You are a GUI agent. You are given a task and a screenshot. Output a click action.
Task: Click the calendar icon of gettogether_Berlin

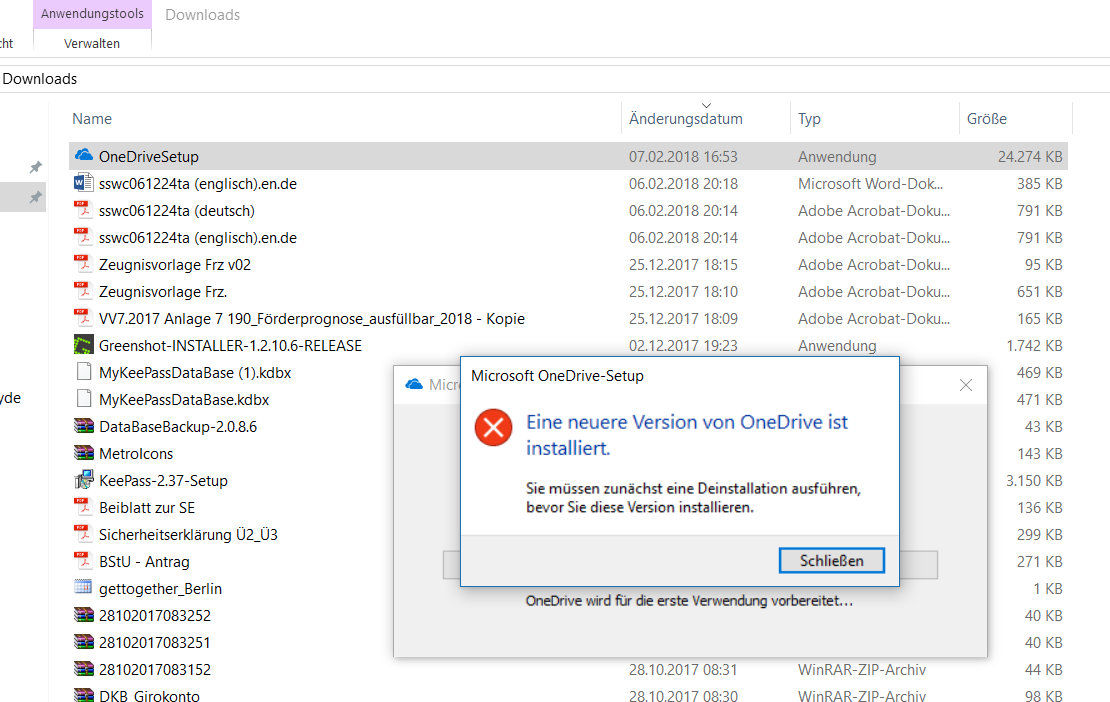tap(84, 587)
